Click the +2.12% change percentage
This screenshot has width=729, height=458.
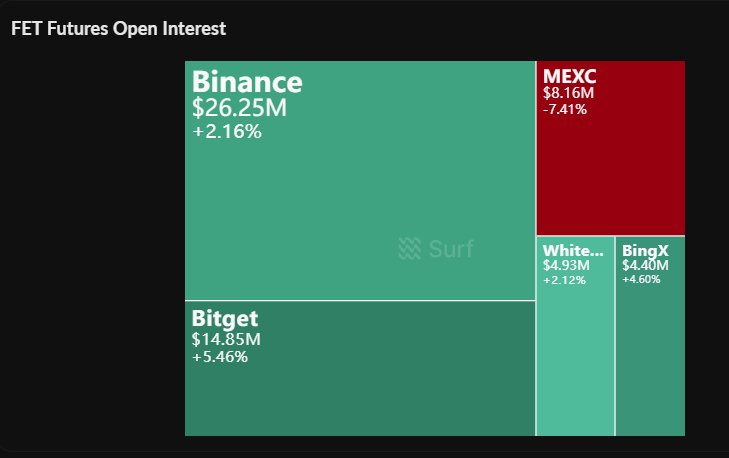click(564, 280)
